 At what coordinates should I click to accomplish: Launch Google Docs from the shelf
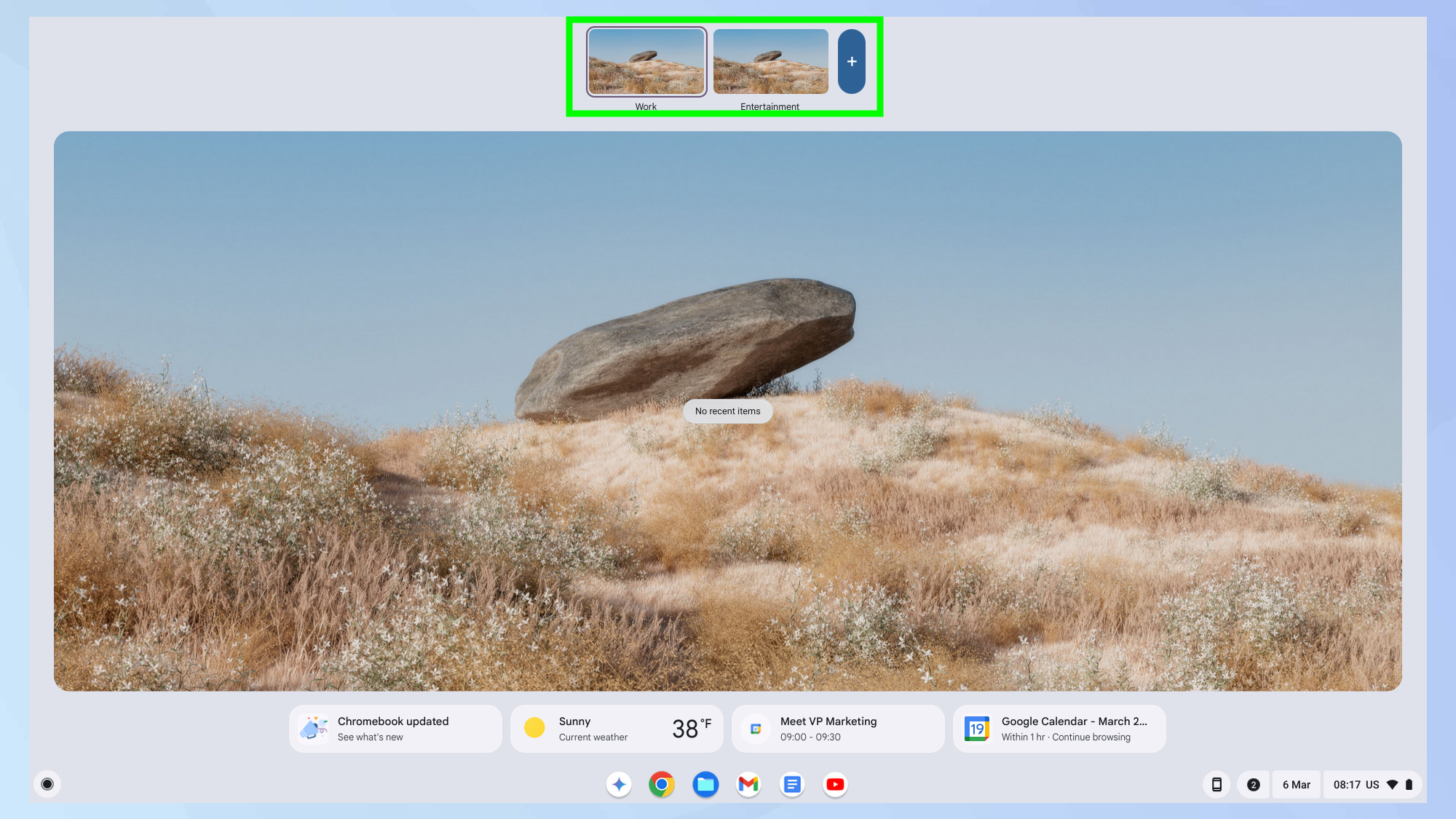click(792, 784)
